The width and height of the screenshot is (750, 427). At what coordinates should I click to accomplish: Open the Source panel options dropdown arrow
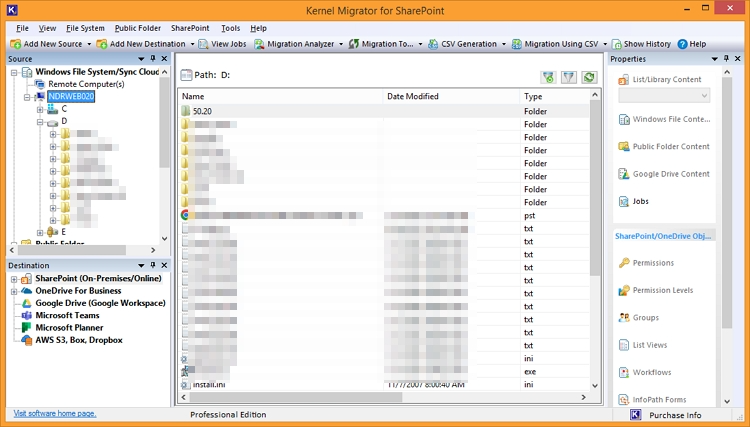[x=141, y=59]
